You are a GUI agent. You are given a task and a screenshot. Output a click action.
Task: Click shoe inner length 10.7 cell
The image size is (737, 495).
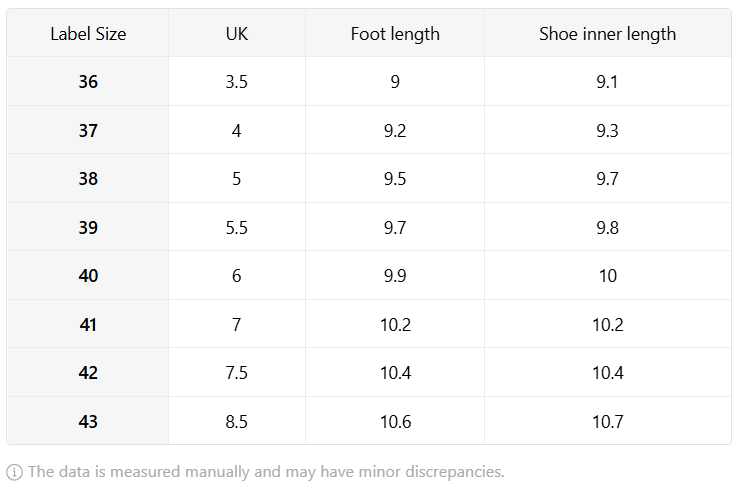tap(607, 421)
